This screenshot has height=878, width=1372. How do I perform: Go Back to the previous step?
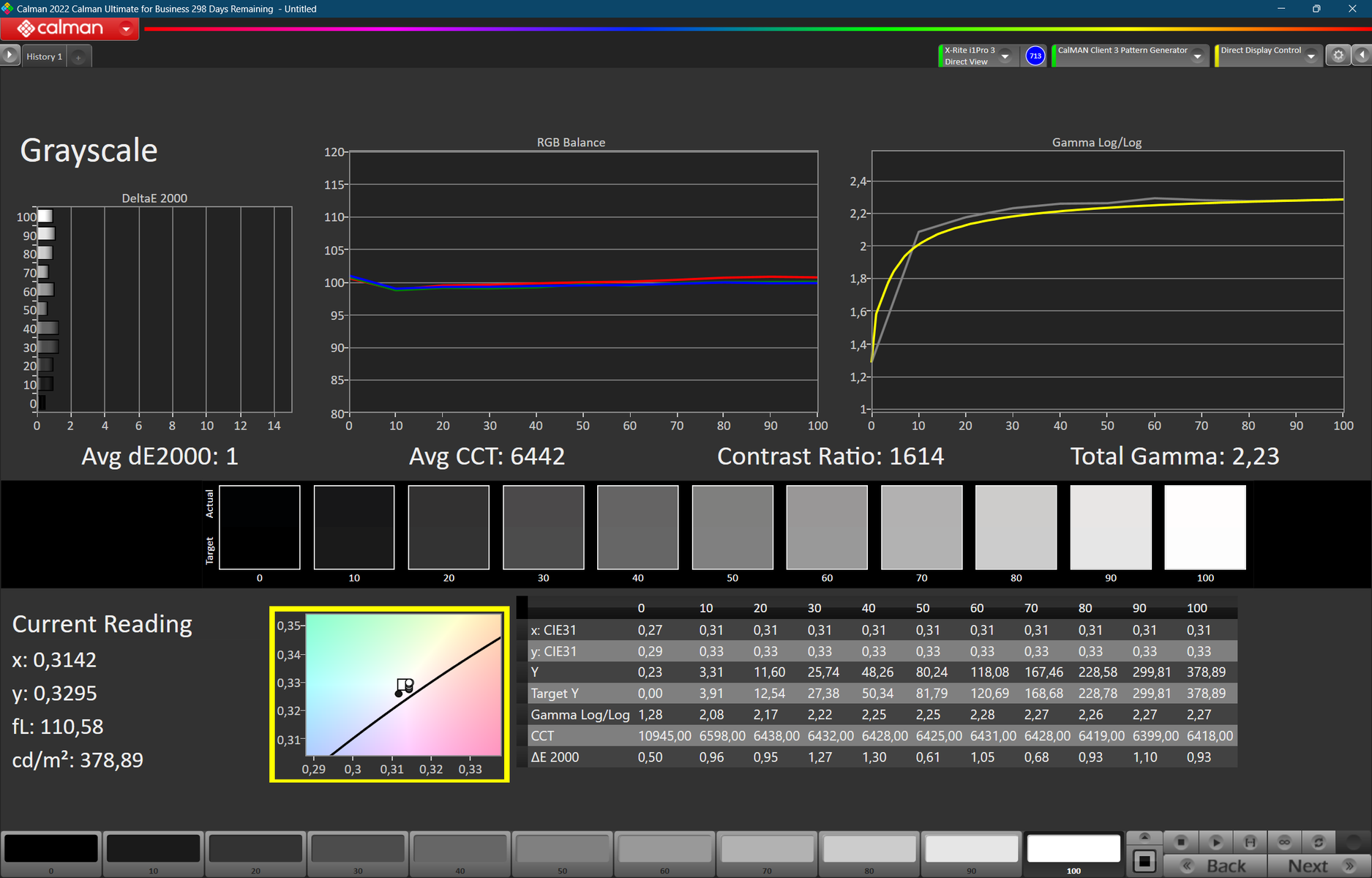tap(1215, 866)
